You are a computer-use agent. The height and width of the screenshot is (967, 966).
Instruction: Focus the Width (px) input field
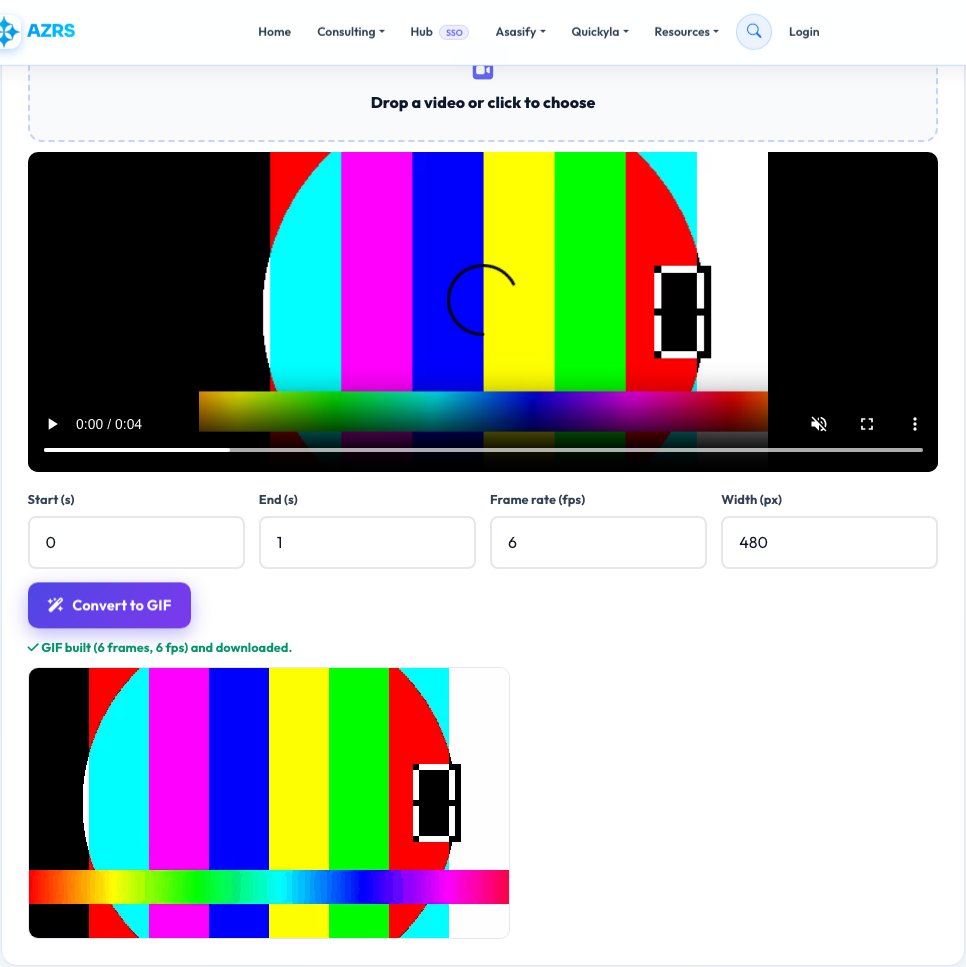[x=829, y=543]
